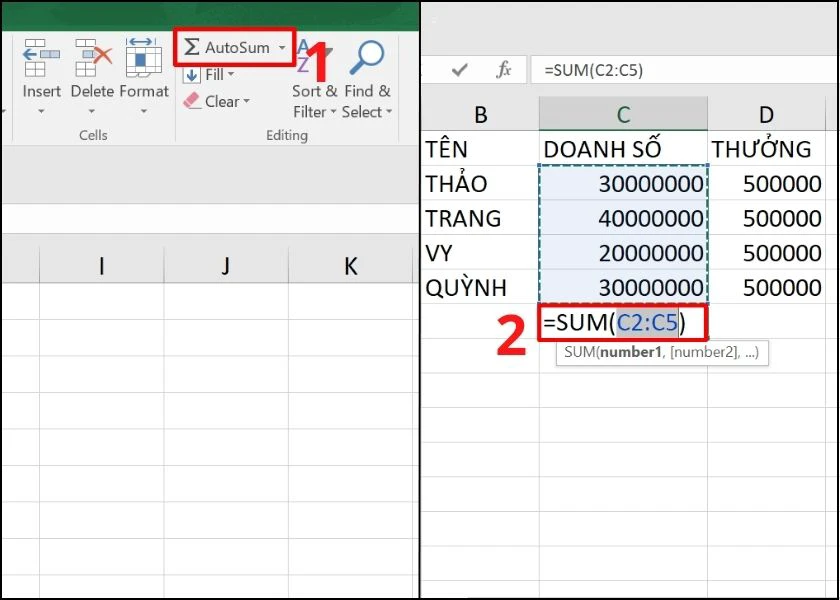This screenshot has height=600, width=840.
Task: Click the bonus 500000 in VY's row
Action: pos(767,252)
